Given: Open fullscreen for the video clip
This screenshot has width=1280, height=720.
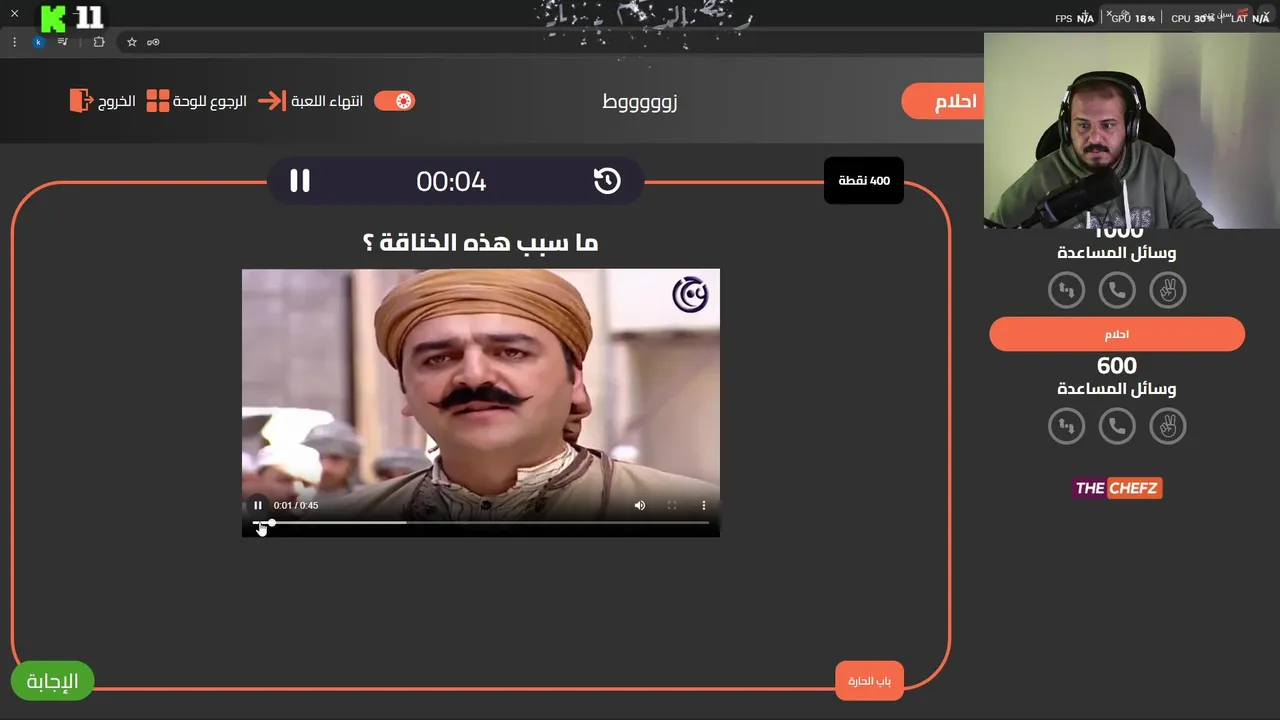Looking at the screenshot, I should pyautogui.click(x=672, y=505).
